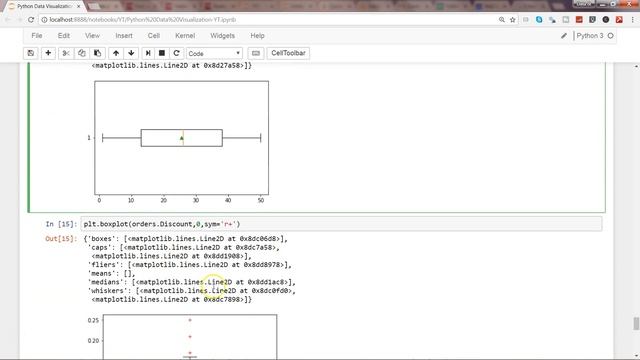640x360 pixels.
Task: Click the In [15] prompt label
Action: pos(61,224)
